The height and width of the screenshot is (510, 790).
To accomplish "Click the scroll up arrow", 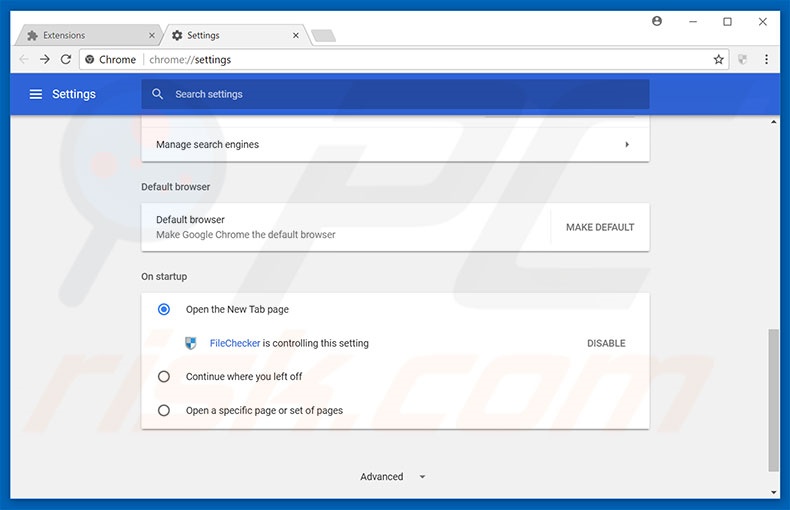I will pyautogui.click(x=773, y=122).
